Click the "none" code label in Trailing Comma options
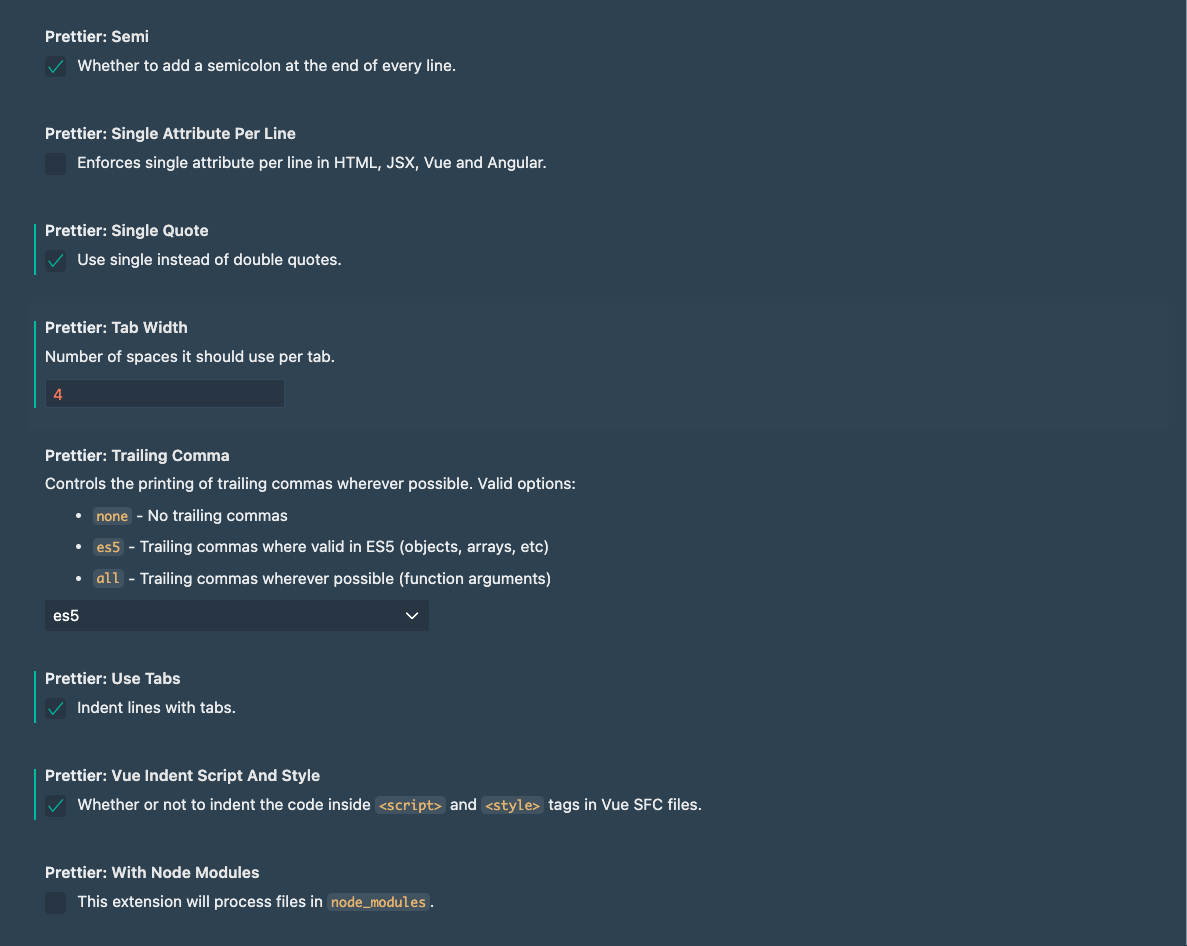 (112, 517)
